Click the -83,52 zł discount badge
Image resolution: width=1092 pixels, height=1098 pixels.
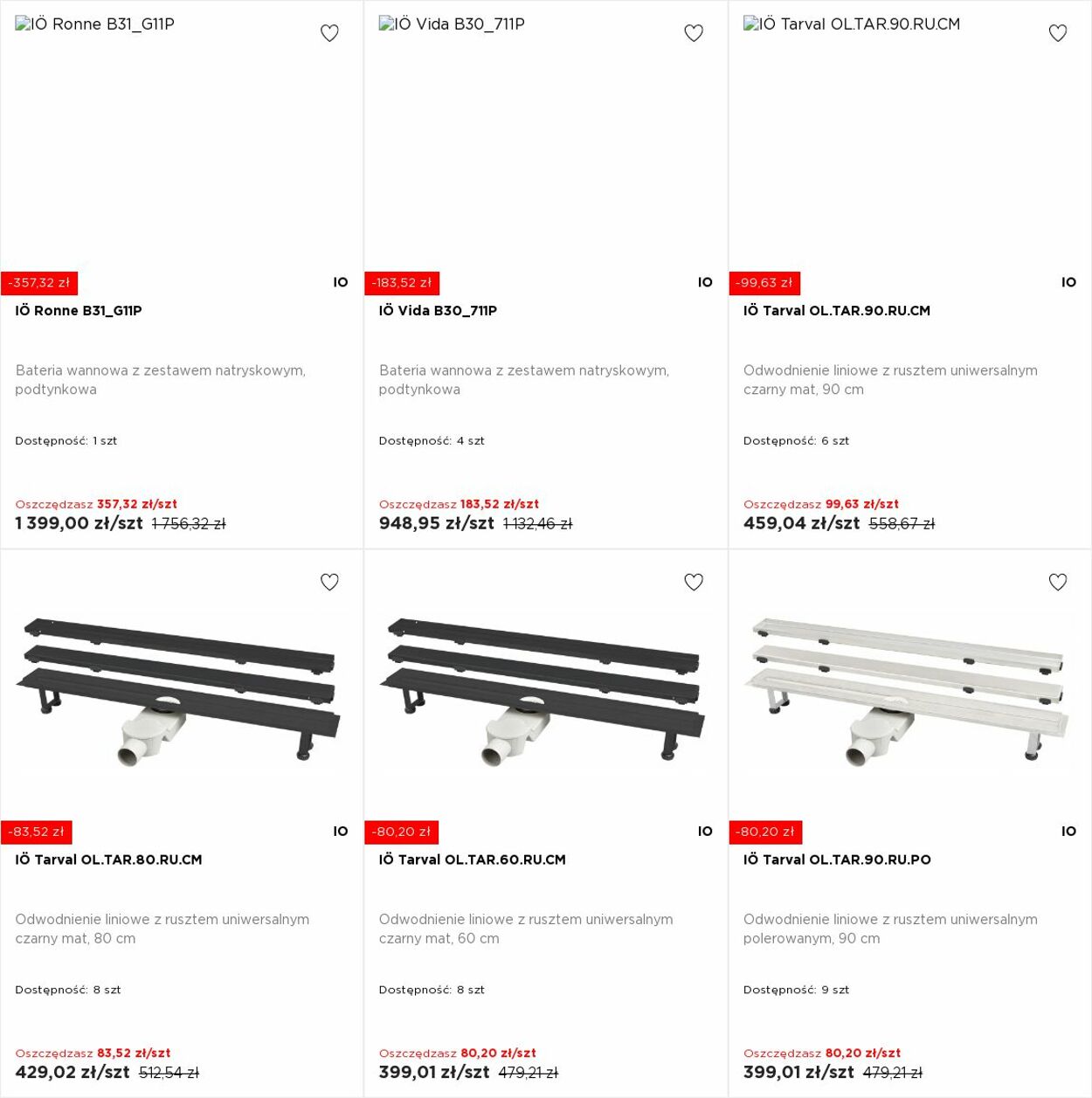point(36,832)
